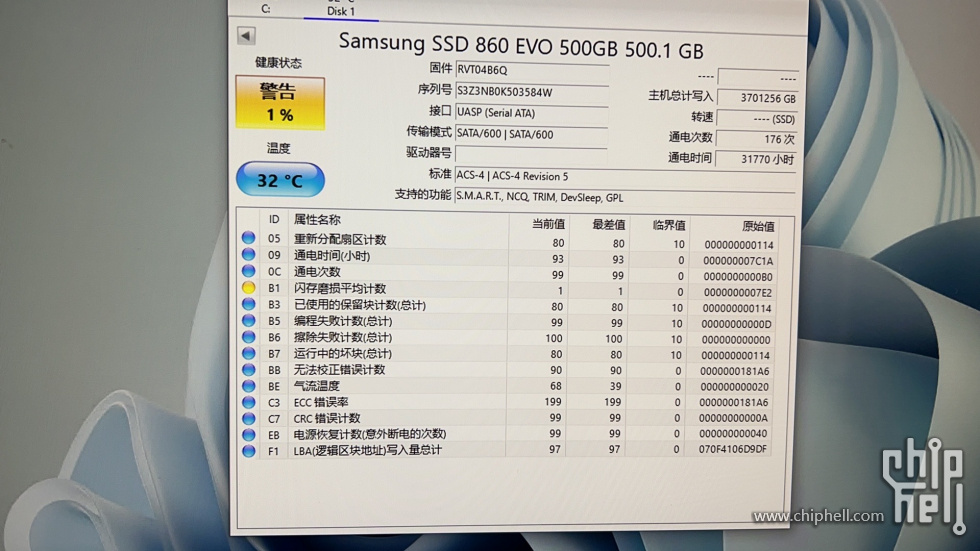This screenshot has height=551, width=980.
Task: Select the CRC 错误计数 row name
Action: 327,418
